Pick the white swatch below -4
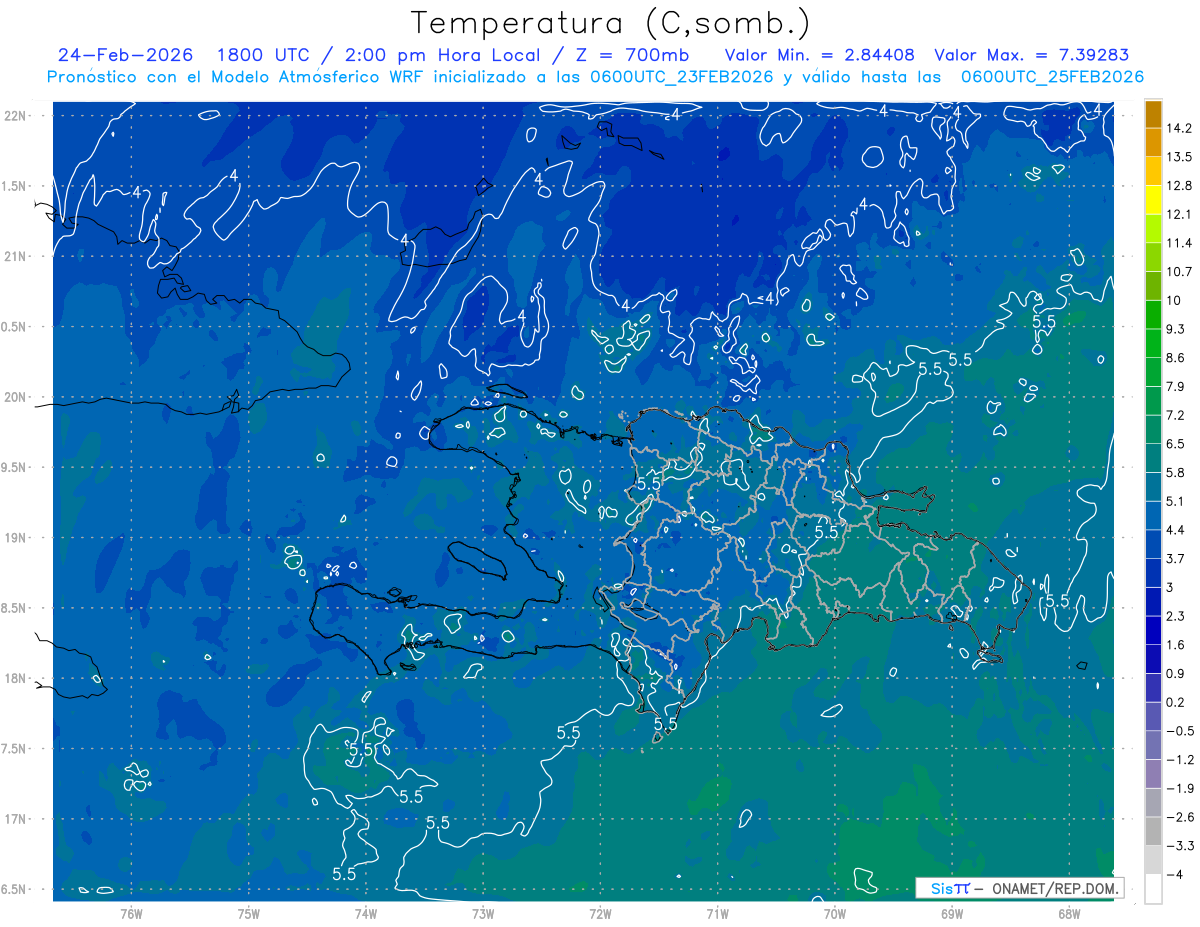Image resolution: width=1200 pixels, height=927 pixels. tap(1153, 889)
